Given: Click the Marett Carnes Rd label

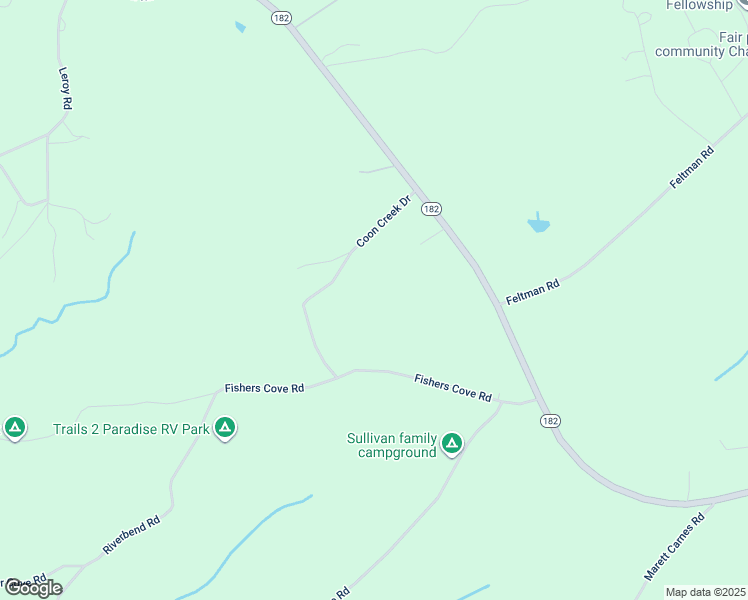Looking at the screenshot, I should (674, 547).
